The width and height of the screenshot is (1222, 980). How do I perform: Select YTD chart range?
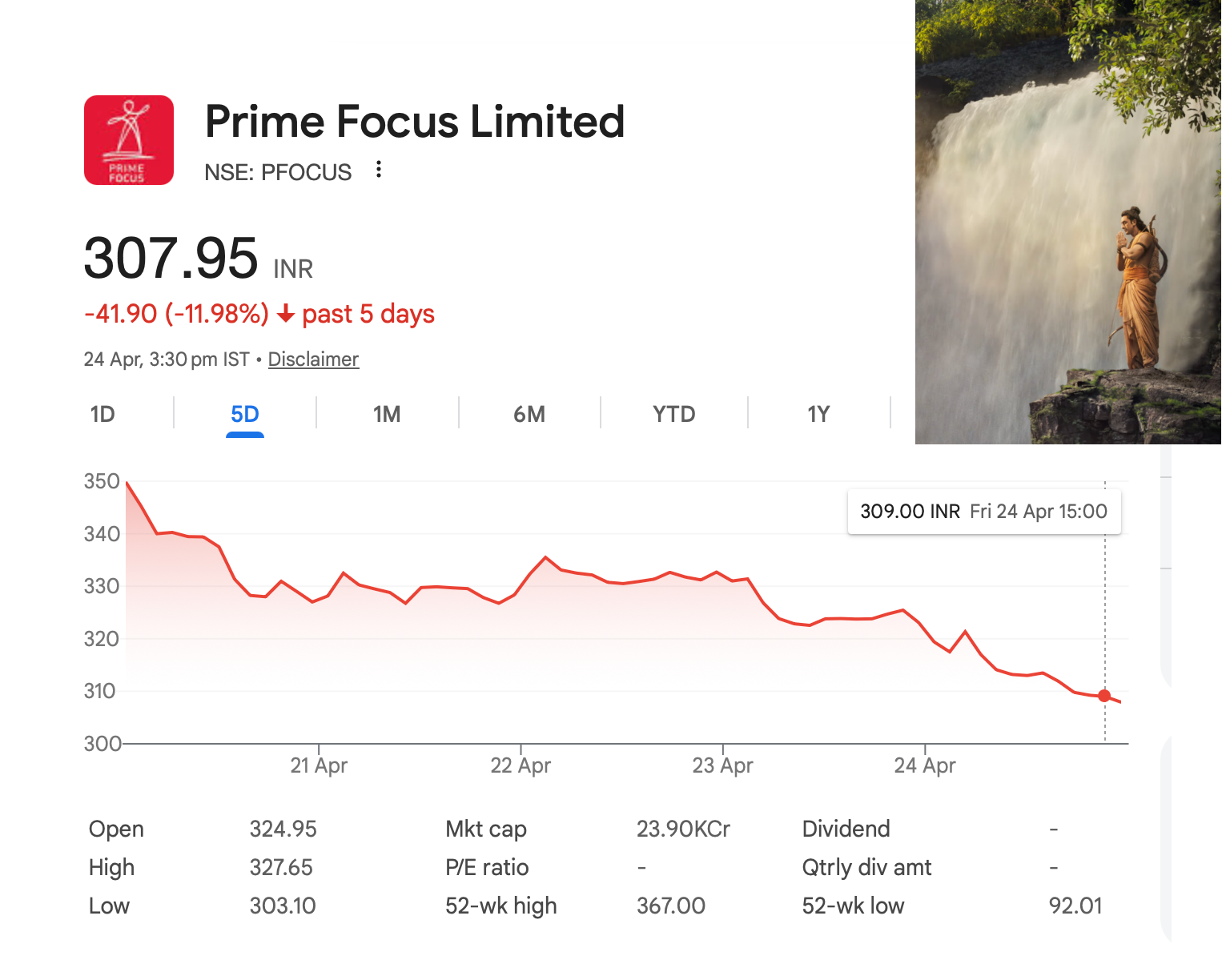(x=673, y=414)
